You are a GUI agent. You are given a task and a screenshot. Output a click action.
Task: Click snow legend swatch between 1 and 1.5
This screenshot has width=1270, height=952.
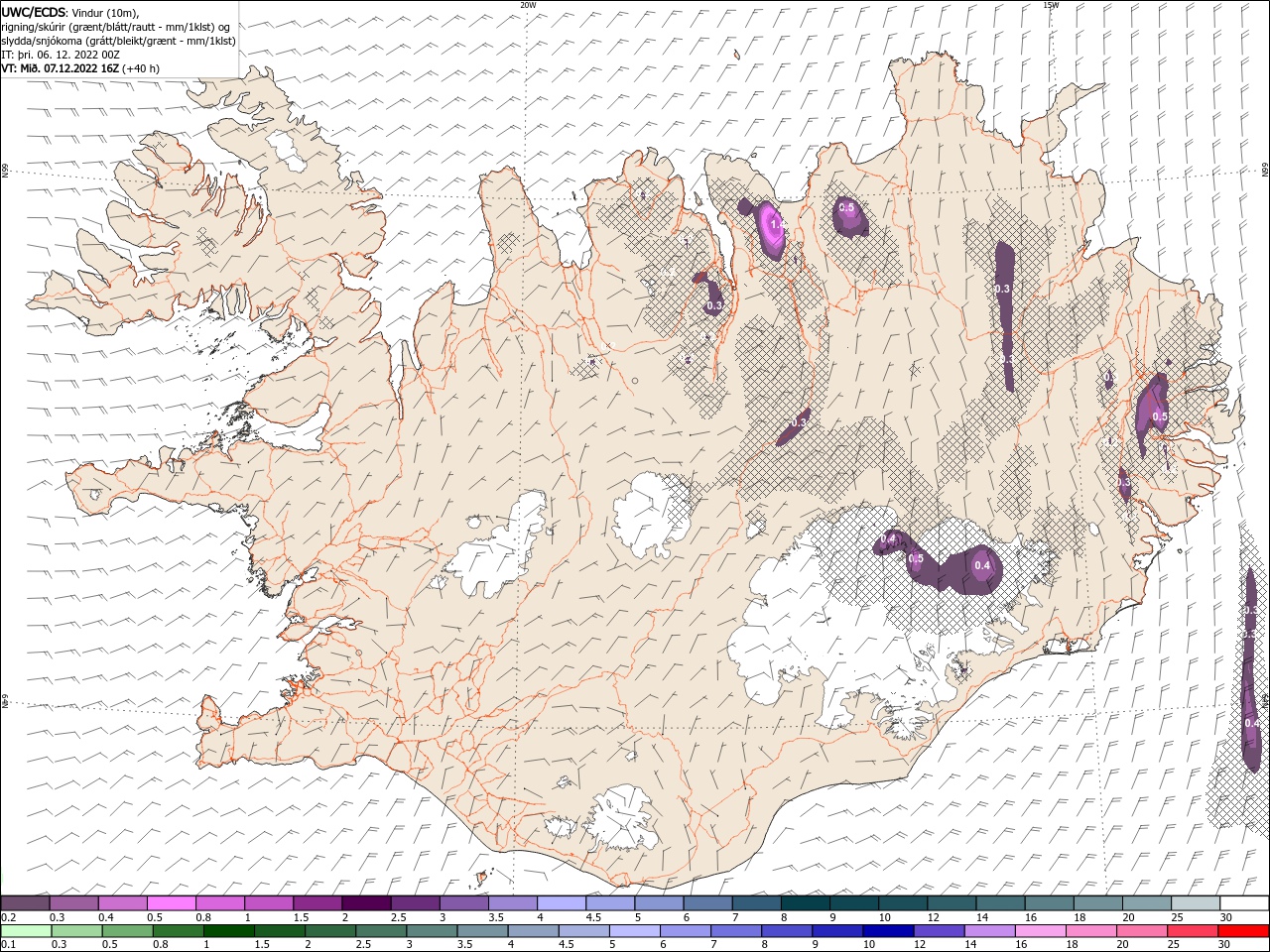pos(269,903)
